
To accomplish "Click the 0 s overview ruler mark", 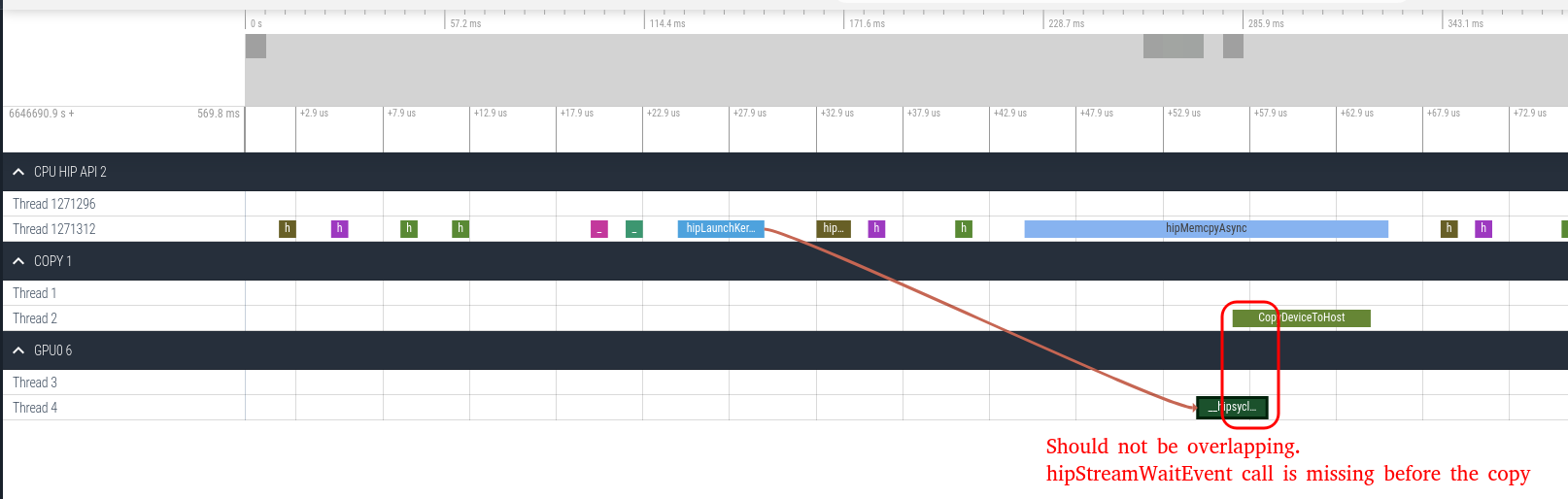I will tap(256, 23).
